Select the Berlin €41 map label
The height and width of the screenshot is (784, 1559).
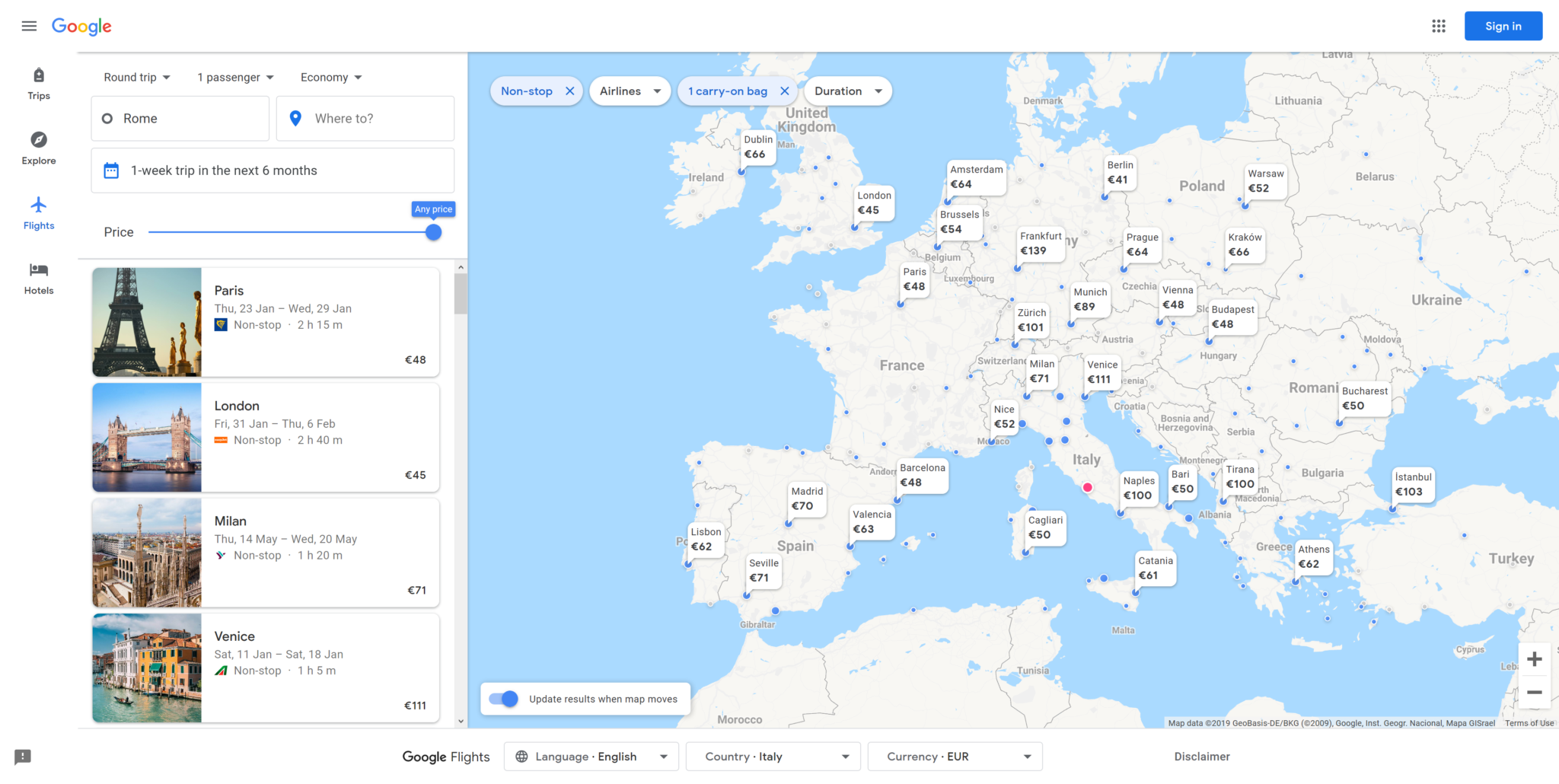pyautogui.click(x=1120, y=172)
